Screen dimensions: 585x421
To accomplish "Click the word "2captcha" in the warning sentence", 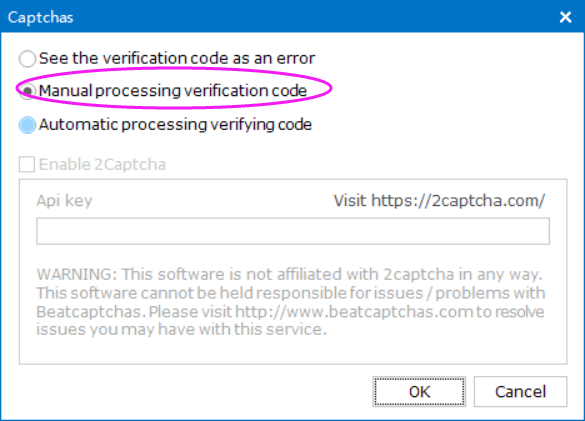I will [x=419, y=275].
